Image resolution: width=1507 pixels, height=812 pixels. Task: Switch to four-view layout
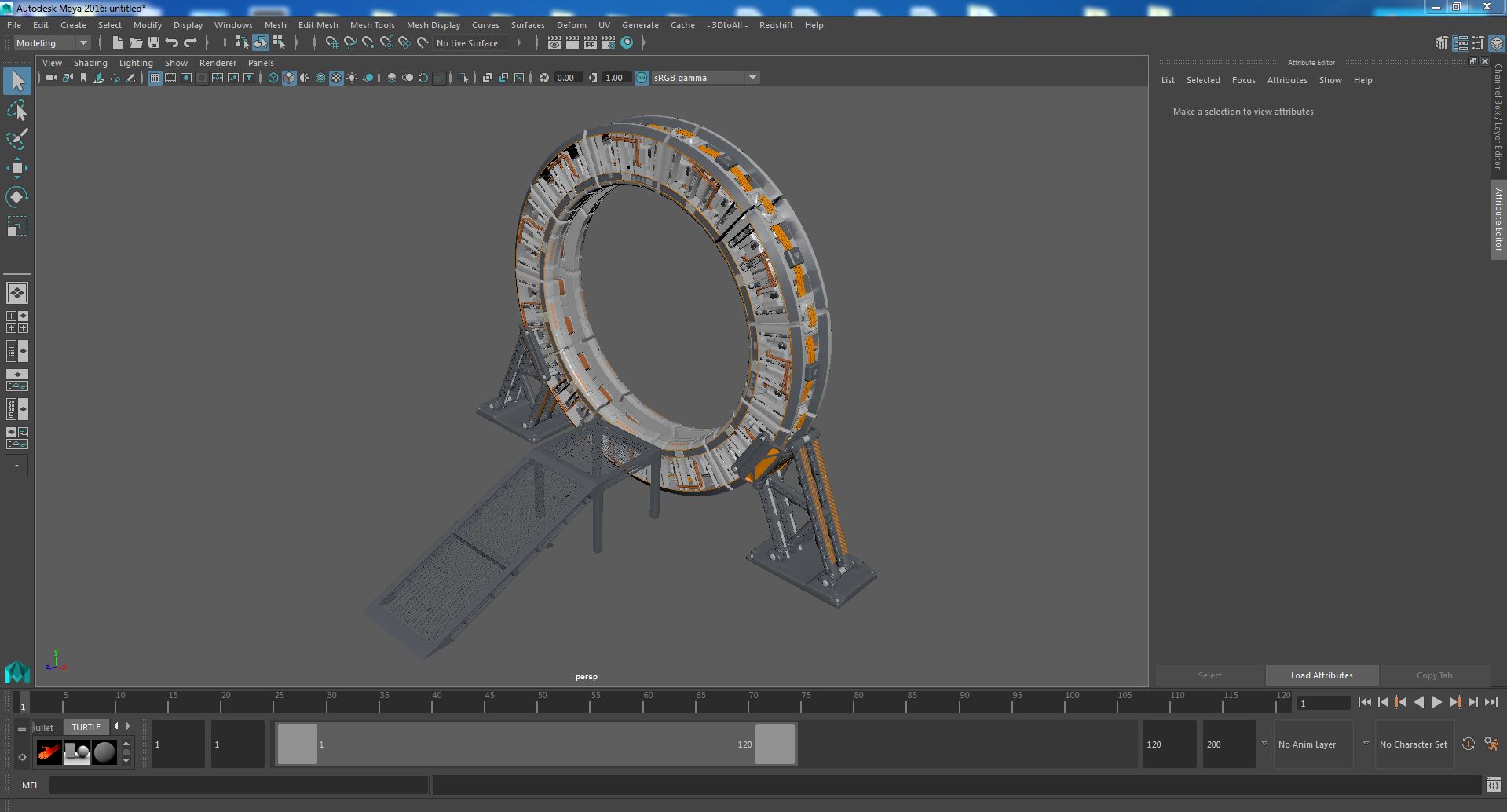(17, 322)
